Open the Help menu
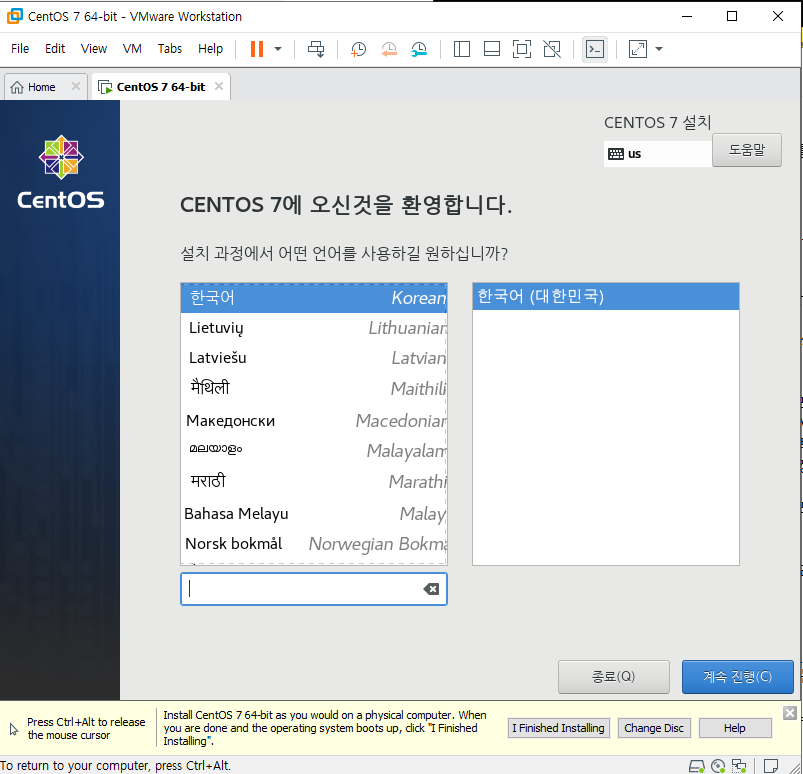The image size is (803, 774). 210,49
